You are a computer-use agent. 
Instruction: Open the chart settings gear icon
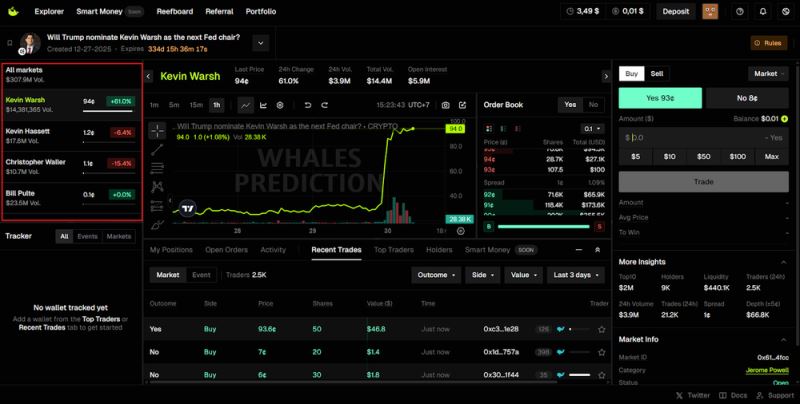point(280,105)
